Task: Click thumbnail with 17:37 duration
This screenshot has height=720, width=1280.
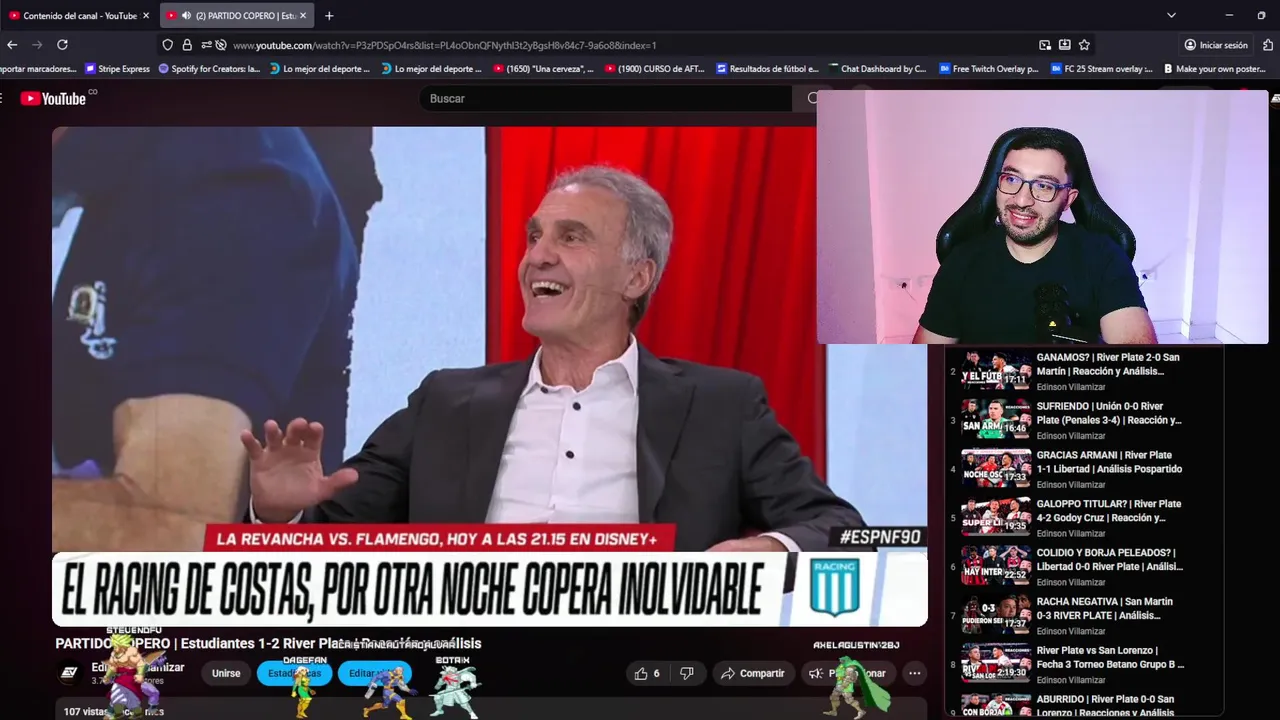Action: point(996,613)
